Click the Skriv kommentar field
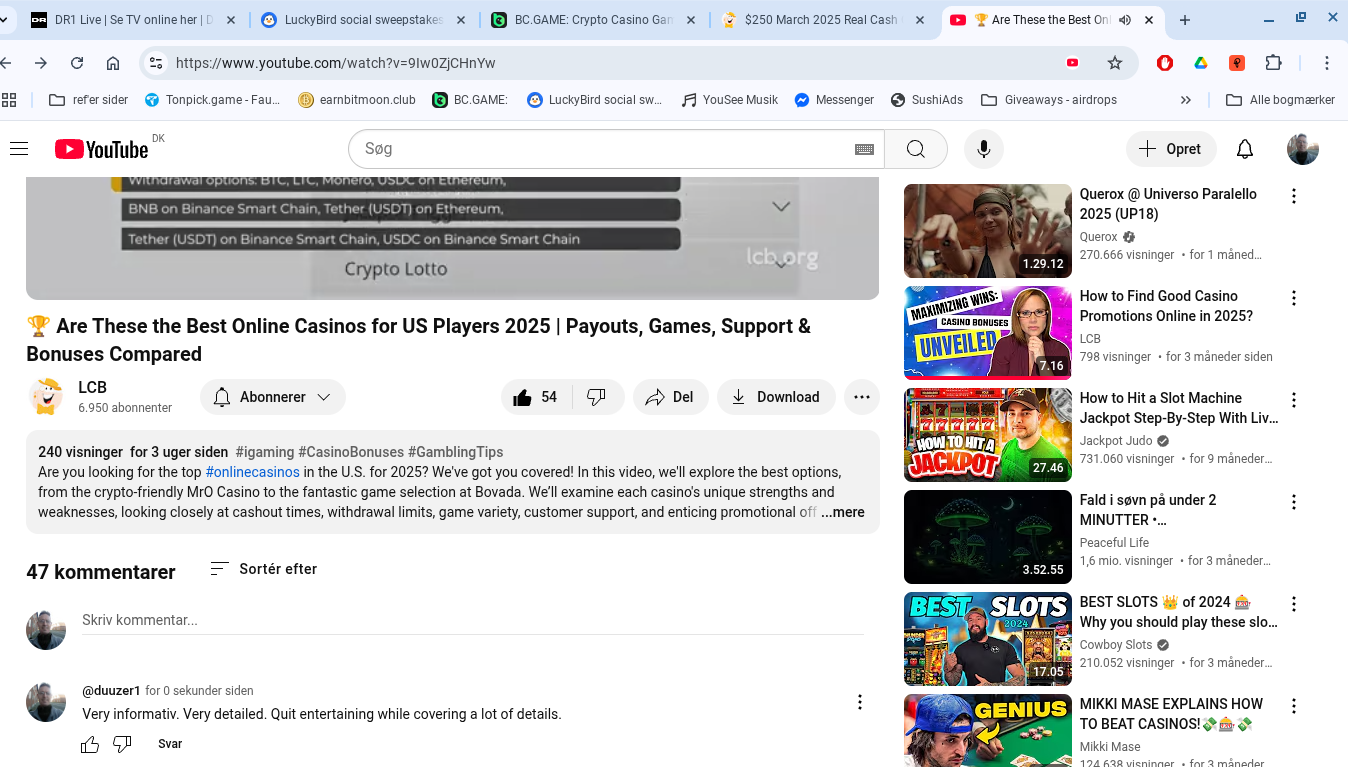This screenshot has width=1348, height=767. (472, 620)
